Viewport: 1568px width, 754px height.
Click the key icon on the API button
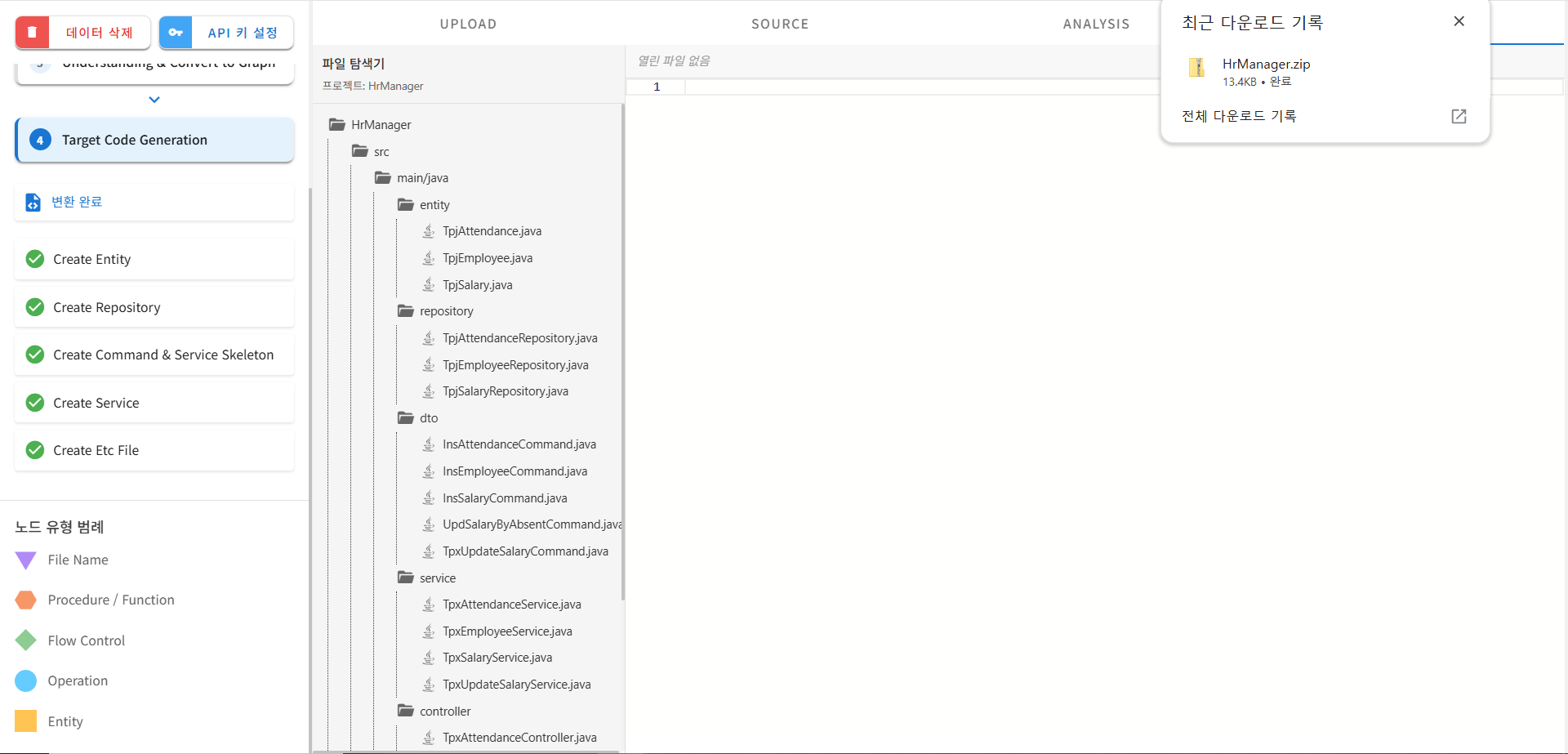pyautogui.click(x=176, y=33)
